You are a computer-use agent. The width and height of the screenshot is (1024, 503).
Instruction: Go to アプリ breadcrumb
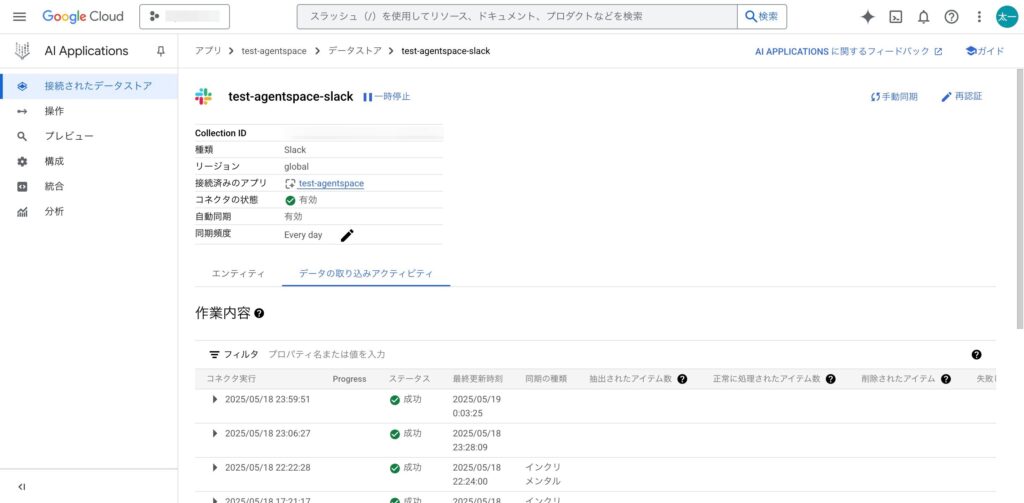click(x=208, y=51)
